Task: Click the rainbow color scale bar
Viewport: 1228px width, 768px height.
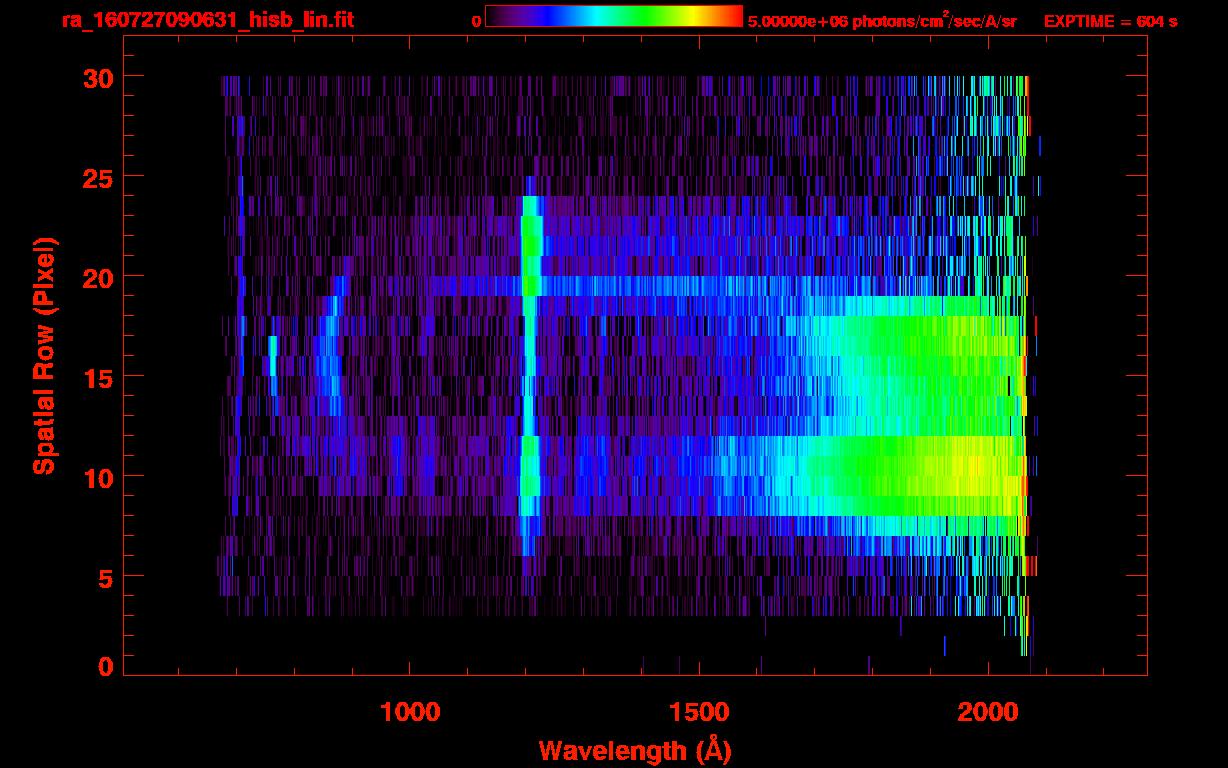Action: click(x=613, y=17)
